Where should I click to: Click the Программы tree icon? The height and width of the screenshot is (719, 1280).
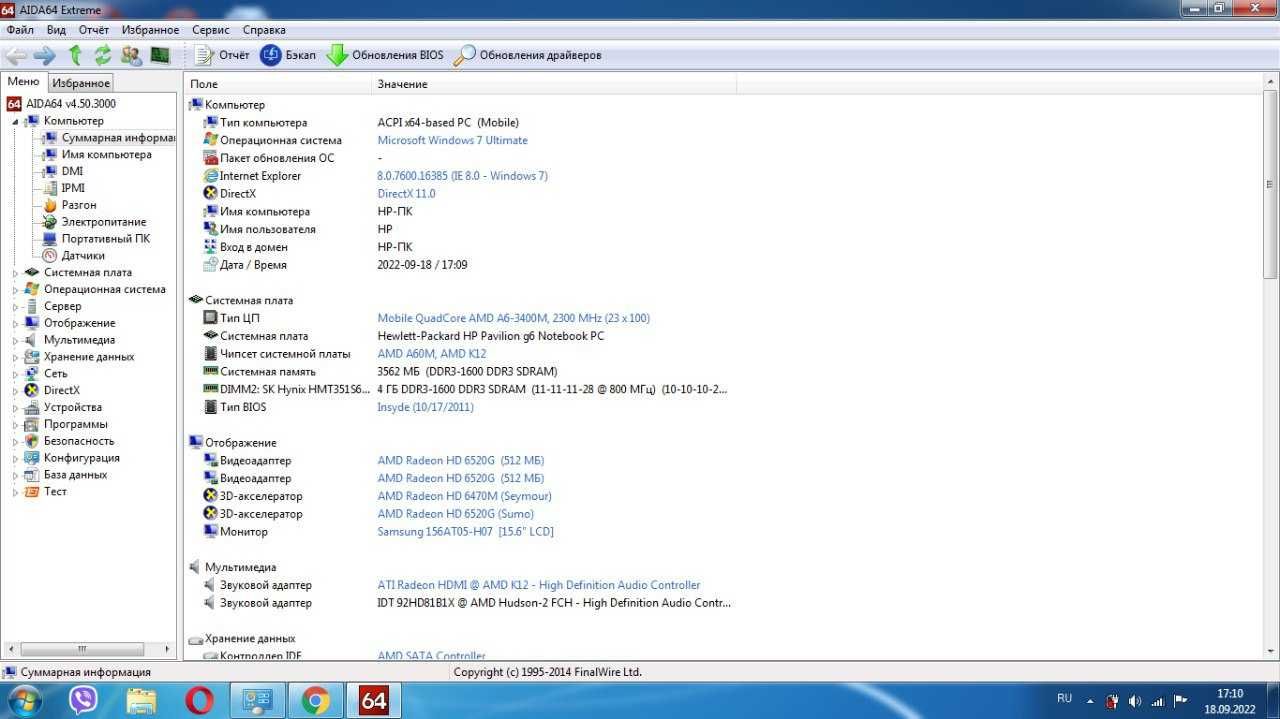[32, 424]
